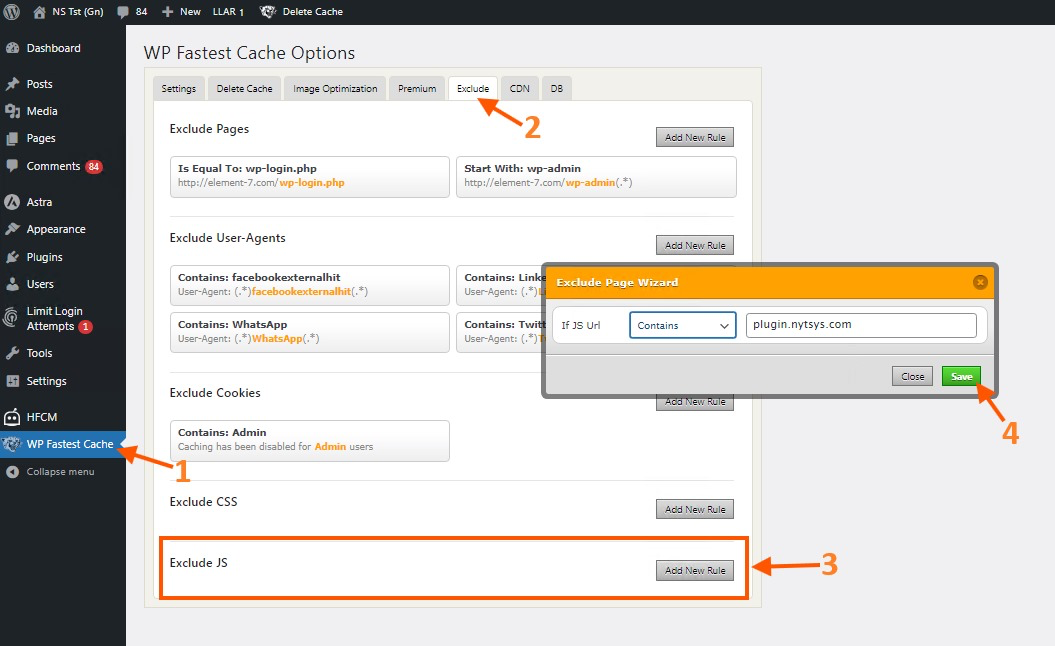Click the cheetah icon beside Delete Cache
This screenshot has width=1055, height=646.
coord(268,11)
